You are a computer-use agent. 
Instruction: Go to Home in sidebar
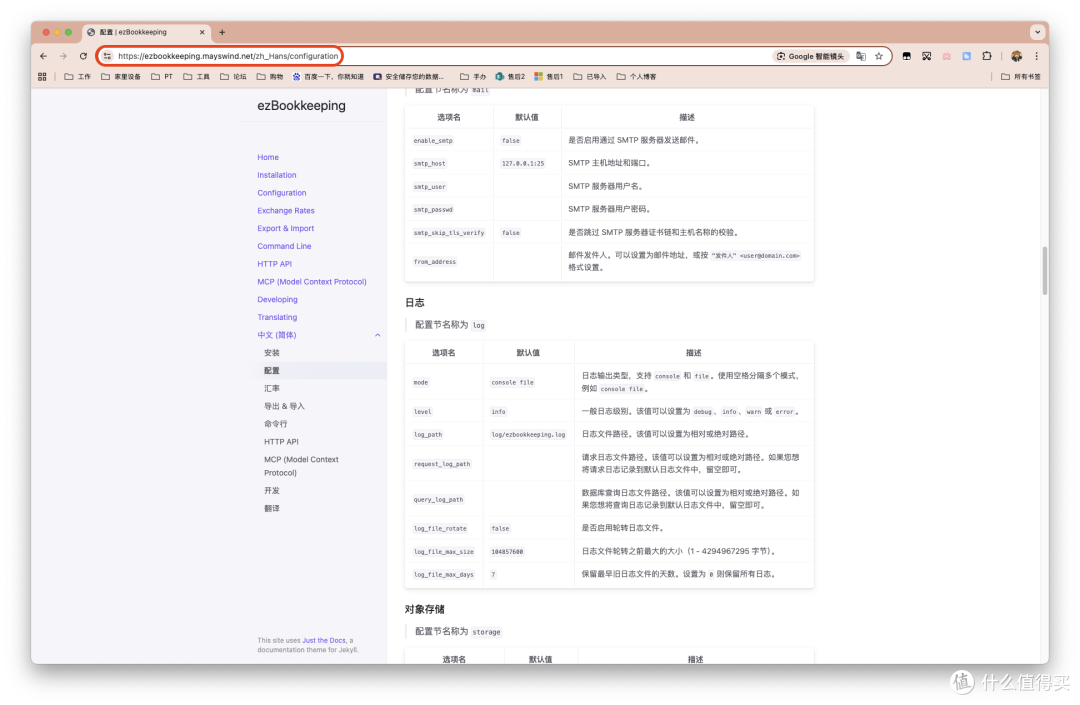[268, 158]
